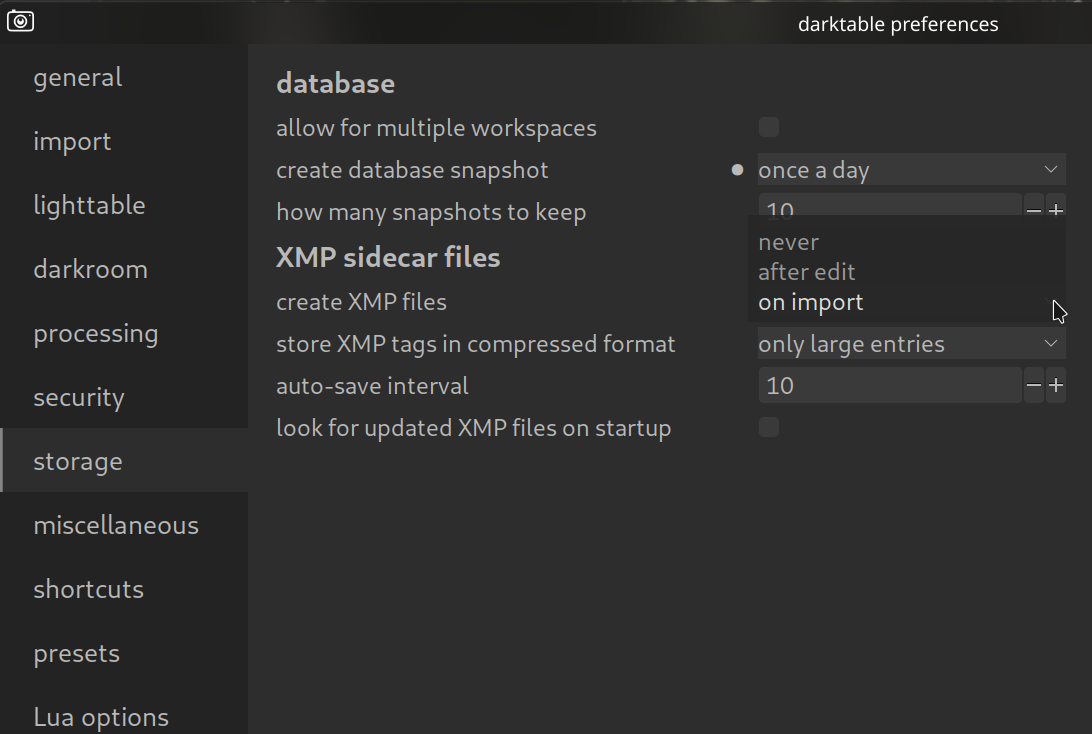Click the auto-save interval value field
The image size is (1092, 734).
click(x=888, y=386)
